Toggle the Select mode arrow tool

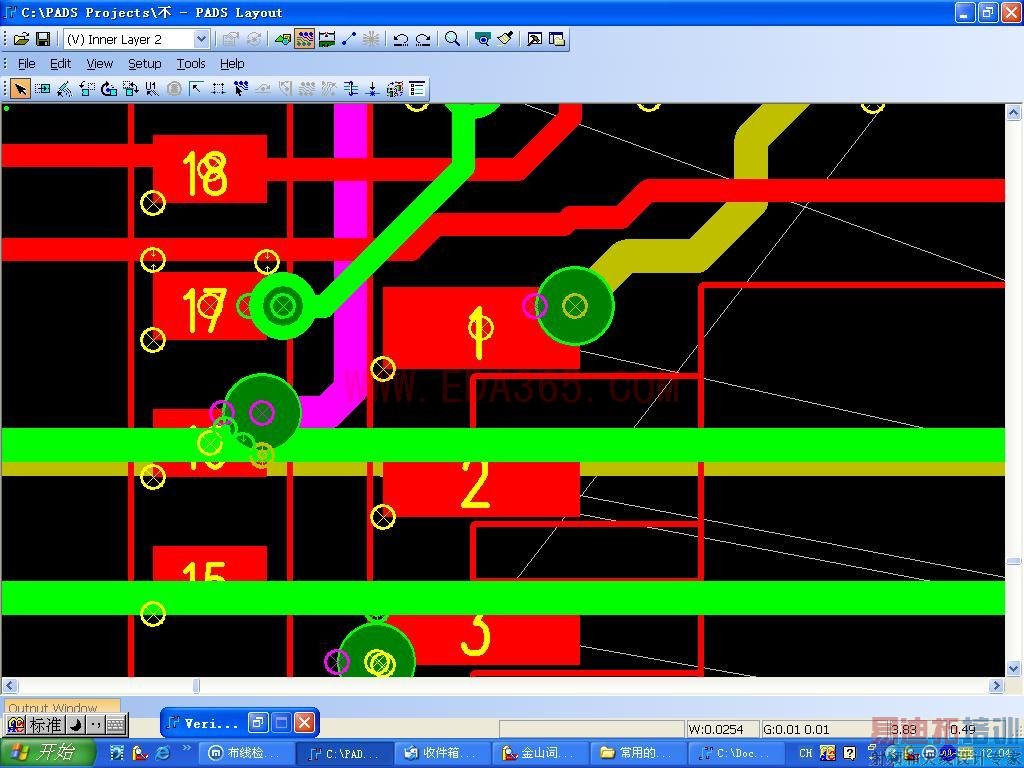[x=21, y=88]
